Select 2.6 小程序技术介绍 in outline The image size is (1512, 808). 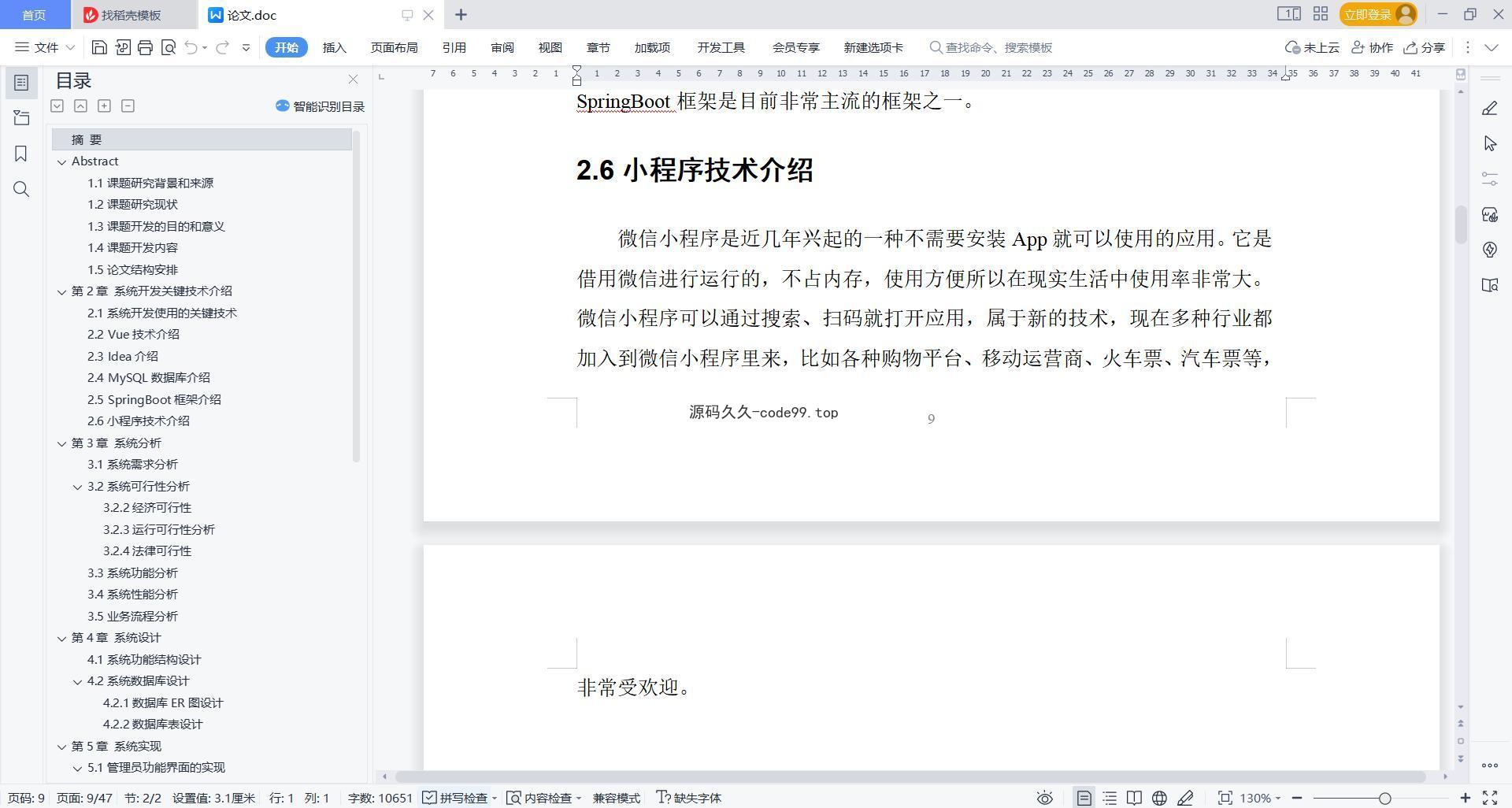click(x=139, y=421)
